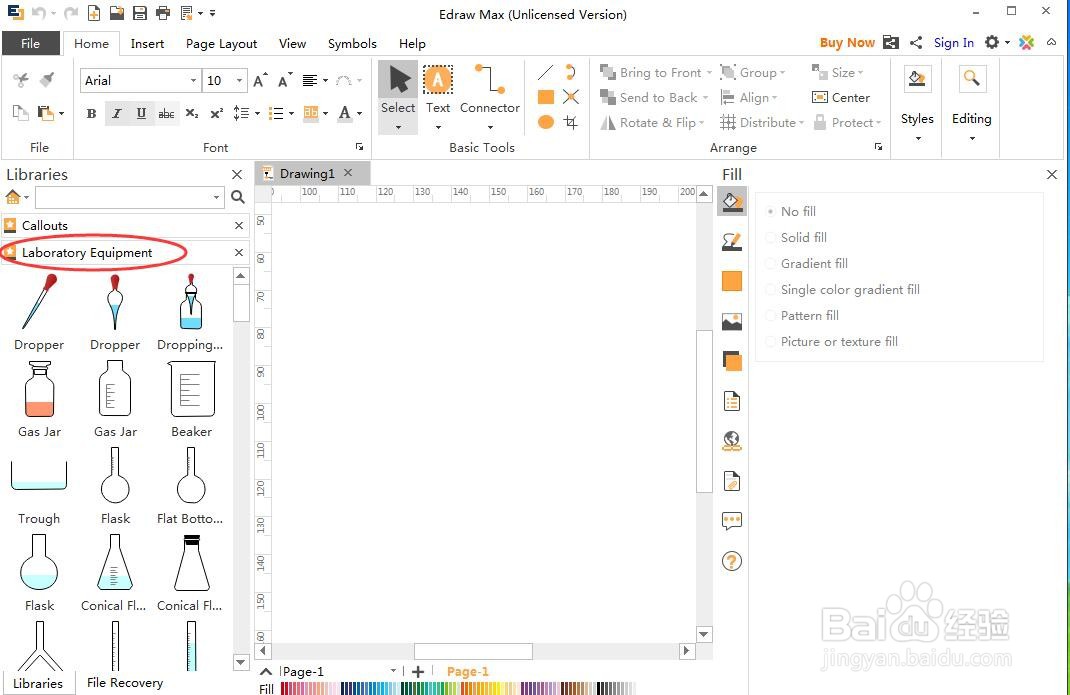This screenshot has width=1070, height=695.
Task: Expand the font color dropdown arrow
Action: coord(360,113)
